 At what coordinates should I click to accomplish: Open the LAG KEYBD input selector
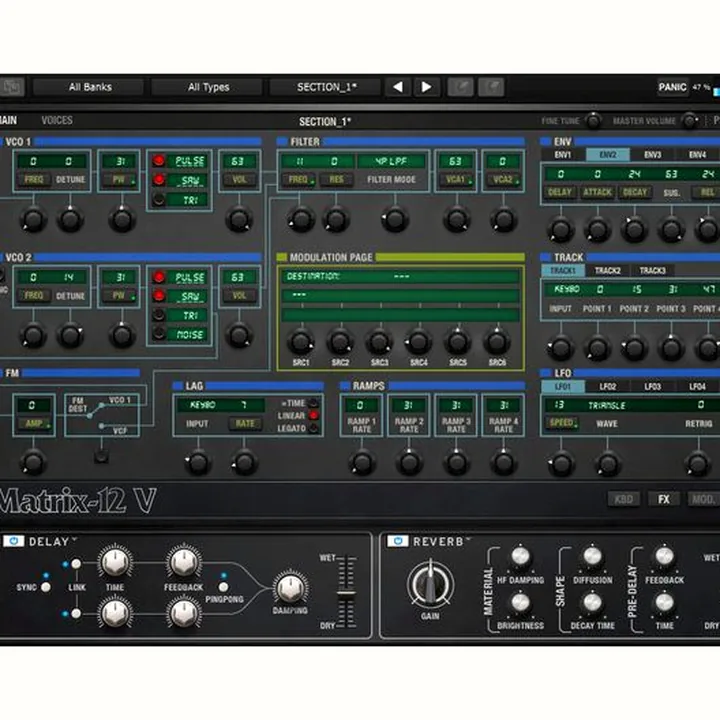coord(202,405)
